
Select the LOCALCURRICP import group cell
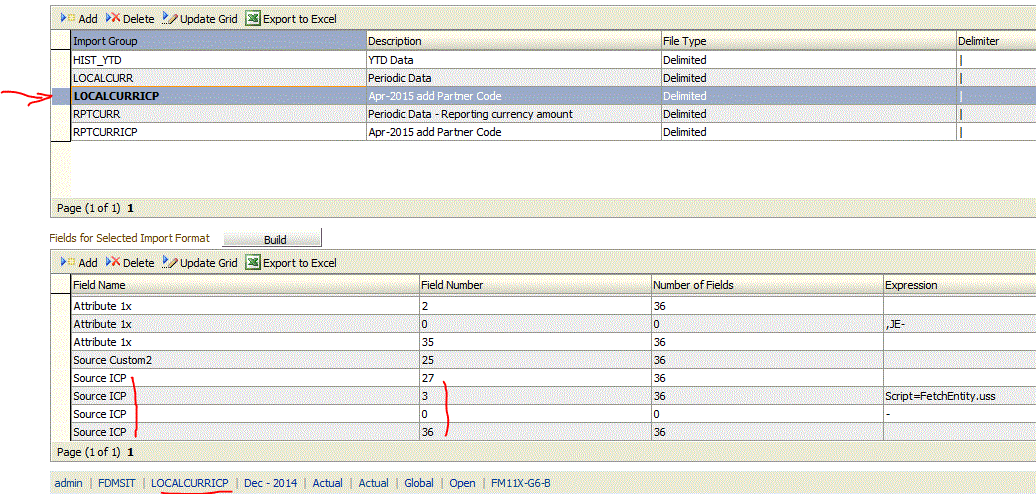click(219, 96)
